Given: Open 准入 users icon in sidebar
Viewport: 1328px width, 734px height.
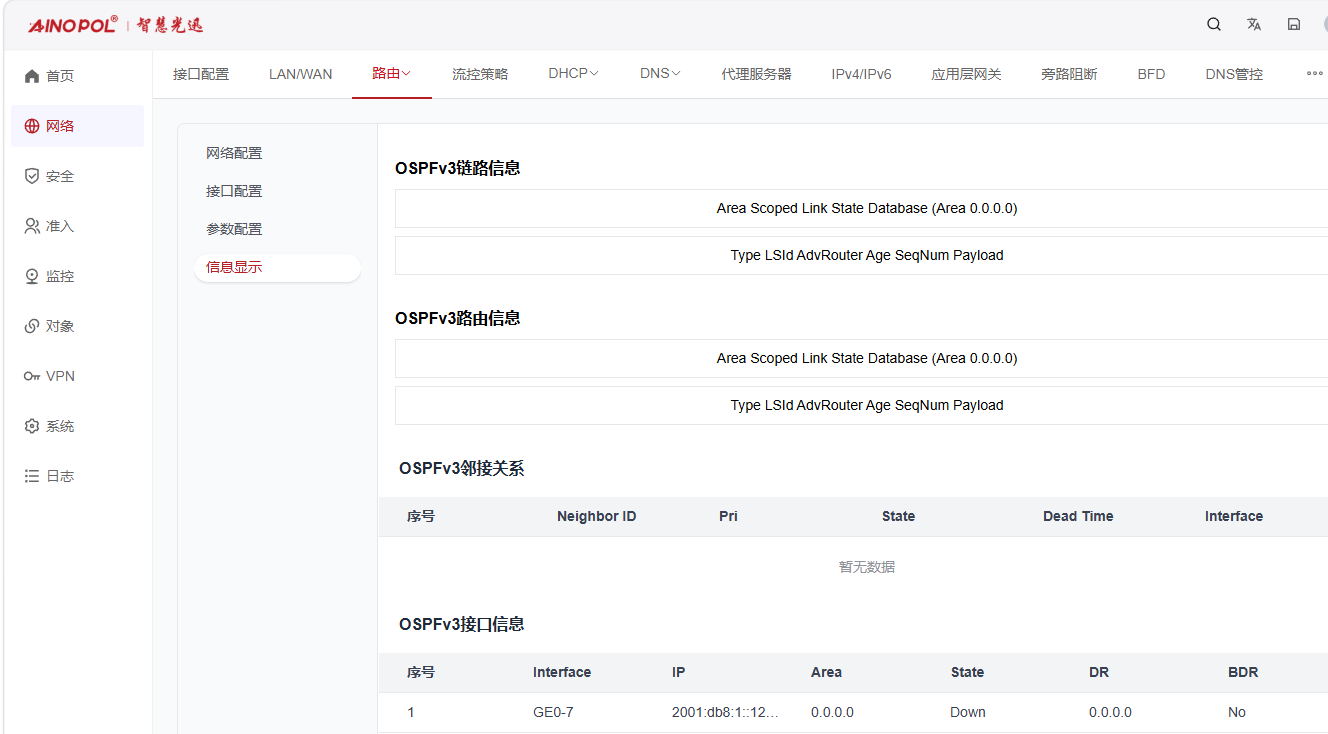Looking at the screenshot, I should point(32,226).
